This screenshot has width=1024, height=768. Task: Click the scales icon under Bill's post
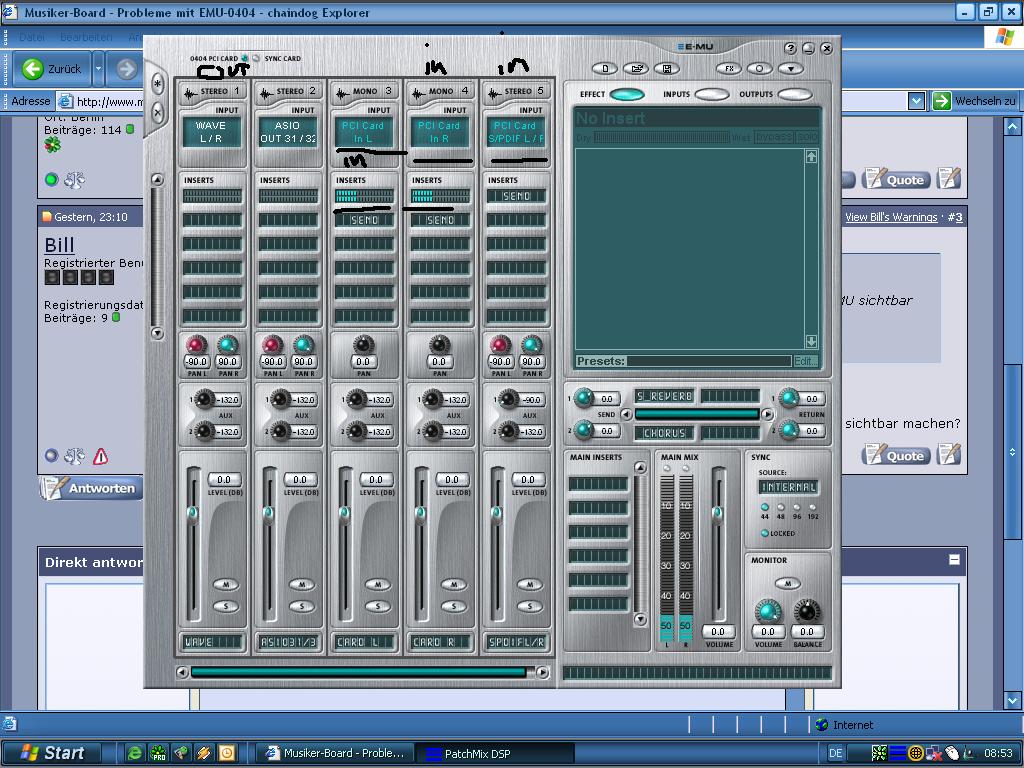(x=74, y=456)
